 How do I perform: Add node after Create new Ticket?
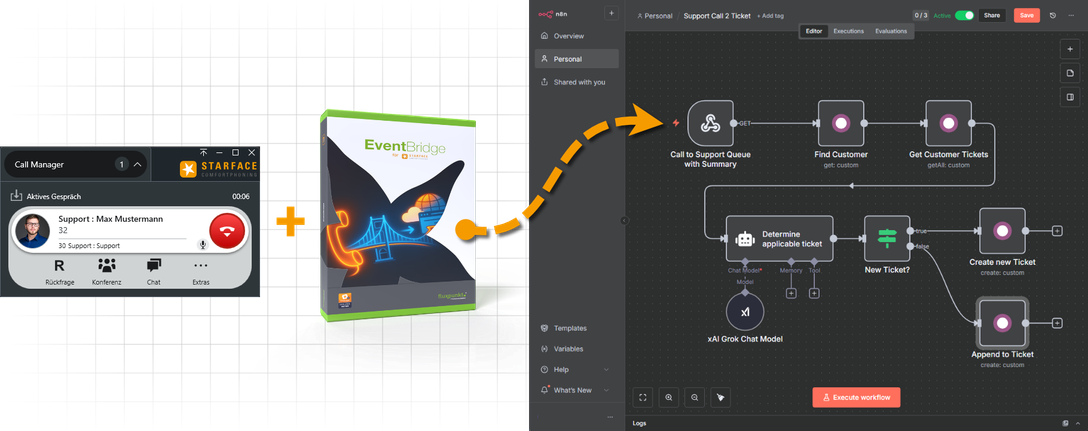1057,231
